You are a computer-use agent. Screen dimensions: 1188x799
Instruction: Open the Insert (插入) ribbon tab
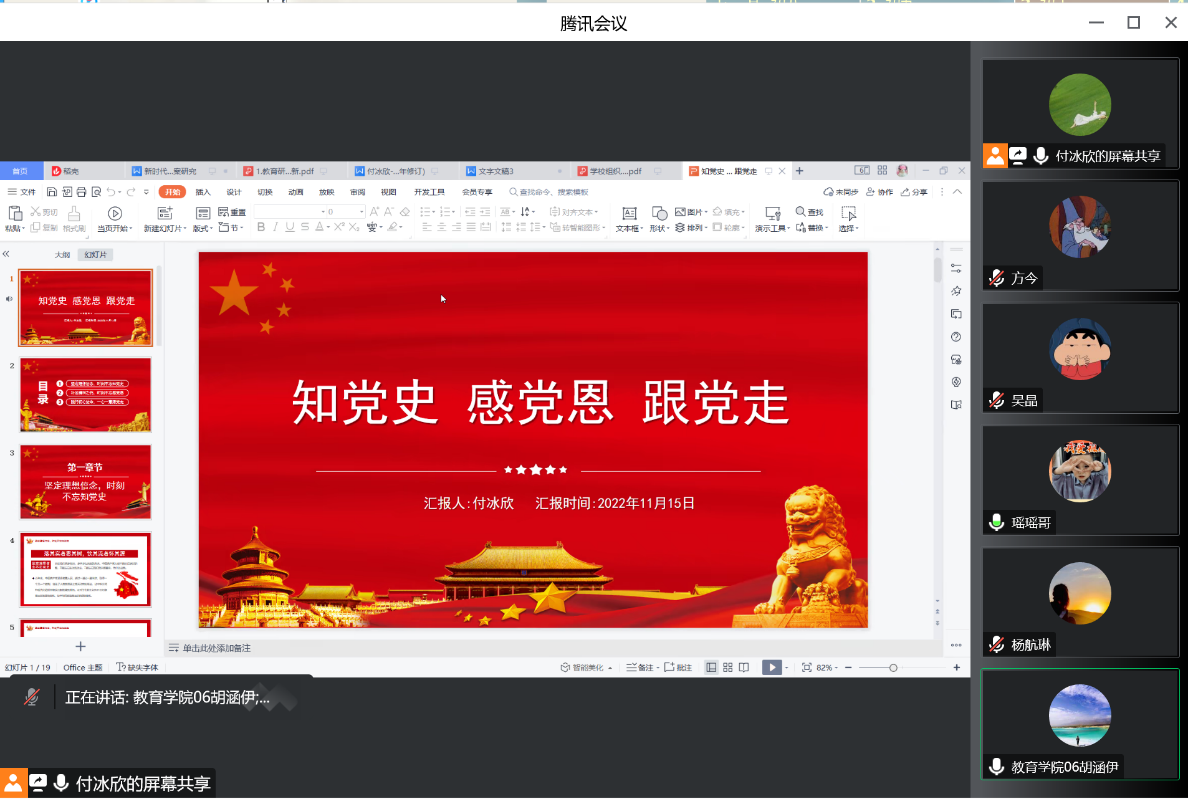[203, 192]
